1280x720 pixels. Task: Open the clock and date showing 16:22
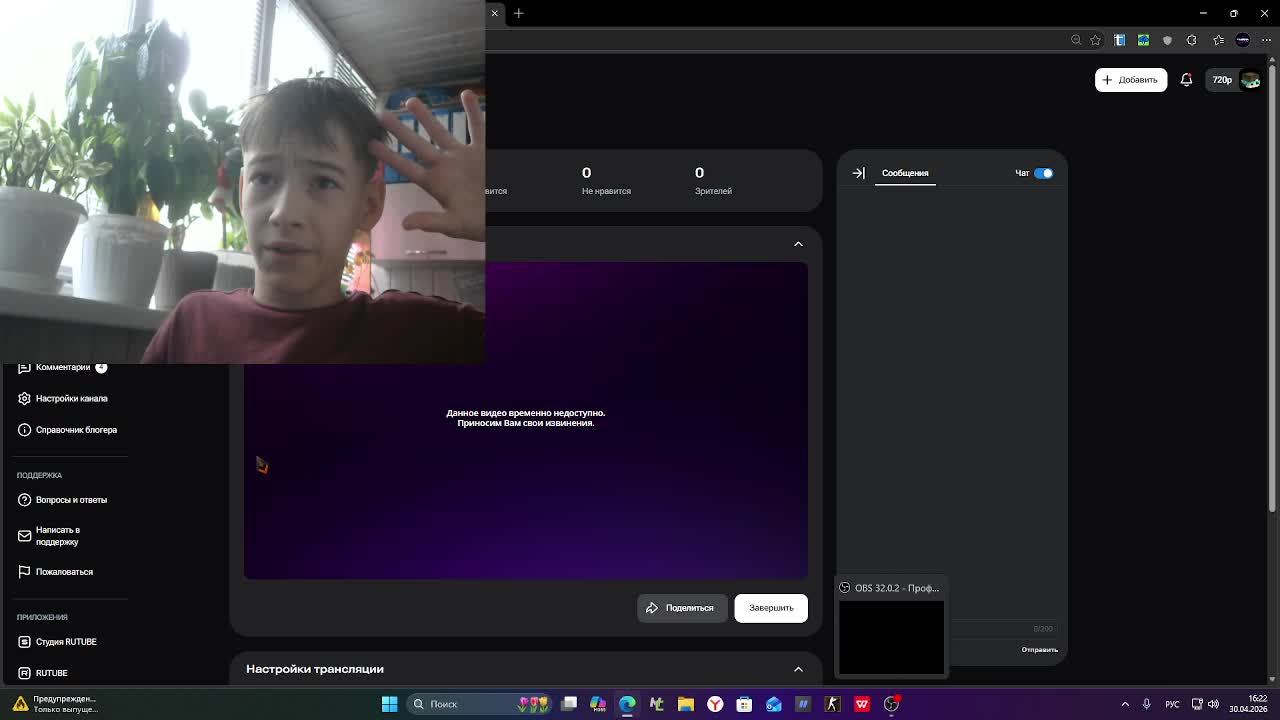pos(1248,704)
